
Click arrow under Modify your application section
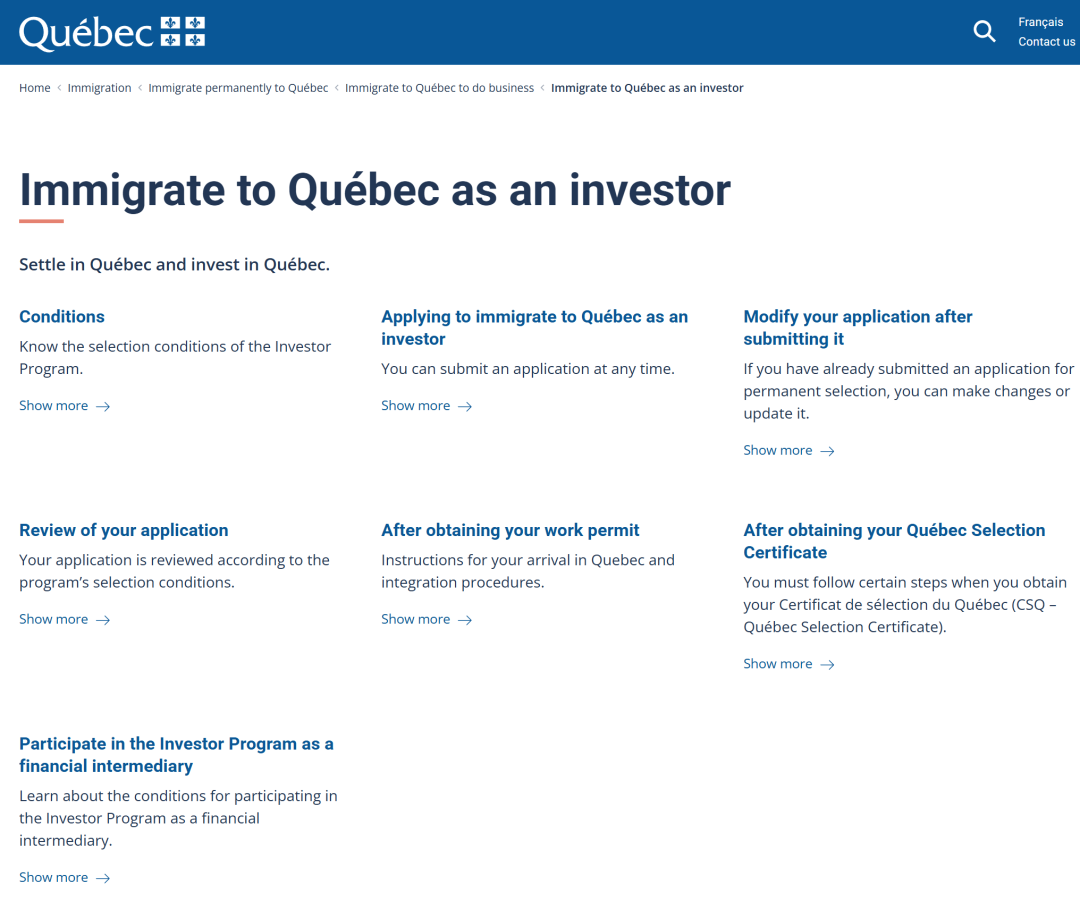[x=827, y=451]
